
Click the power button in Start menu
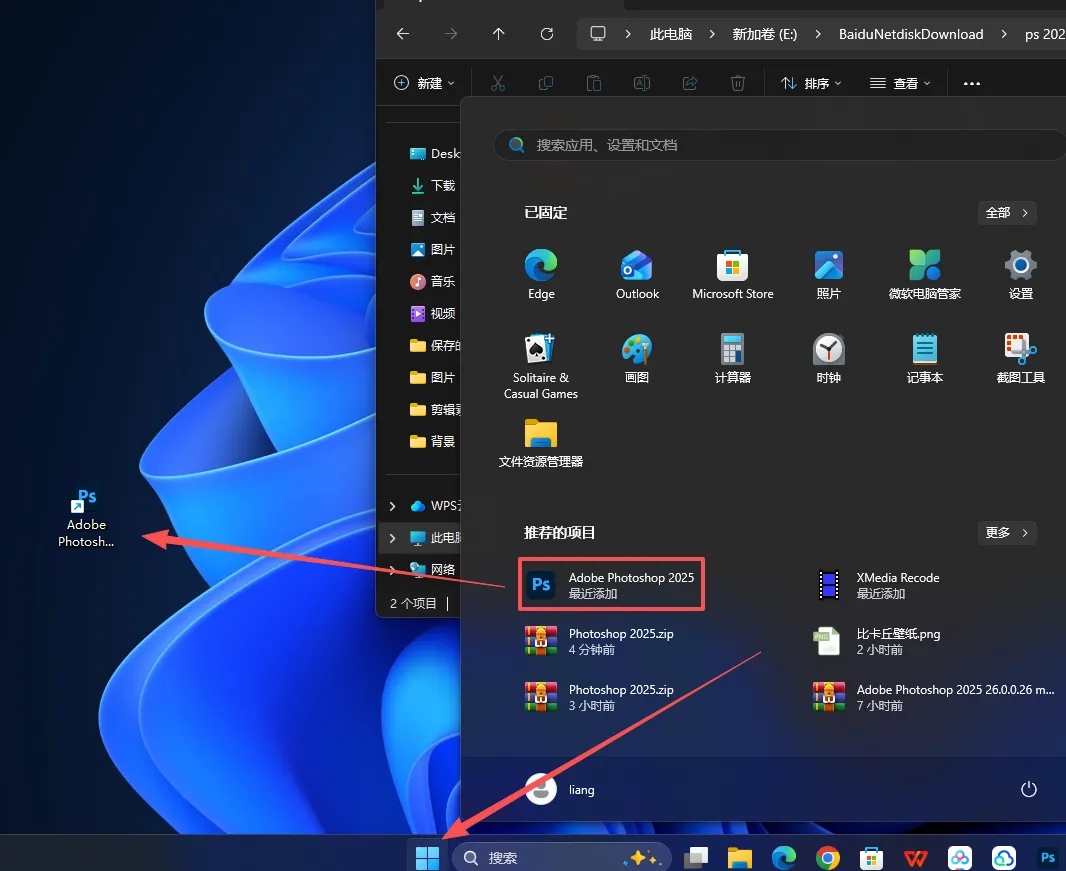pyautogui.click(x=1029, y=789)
